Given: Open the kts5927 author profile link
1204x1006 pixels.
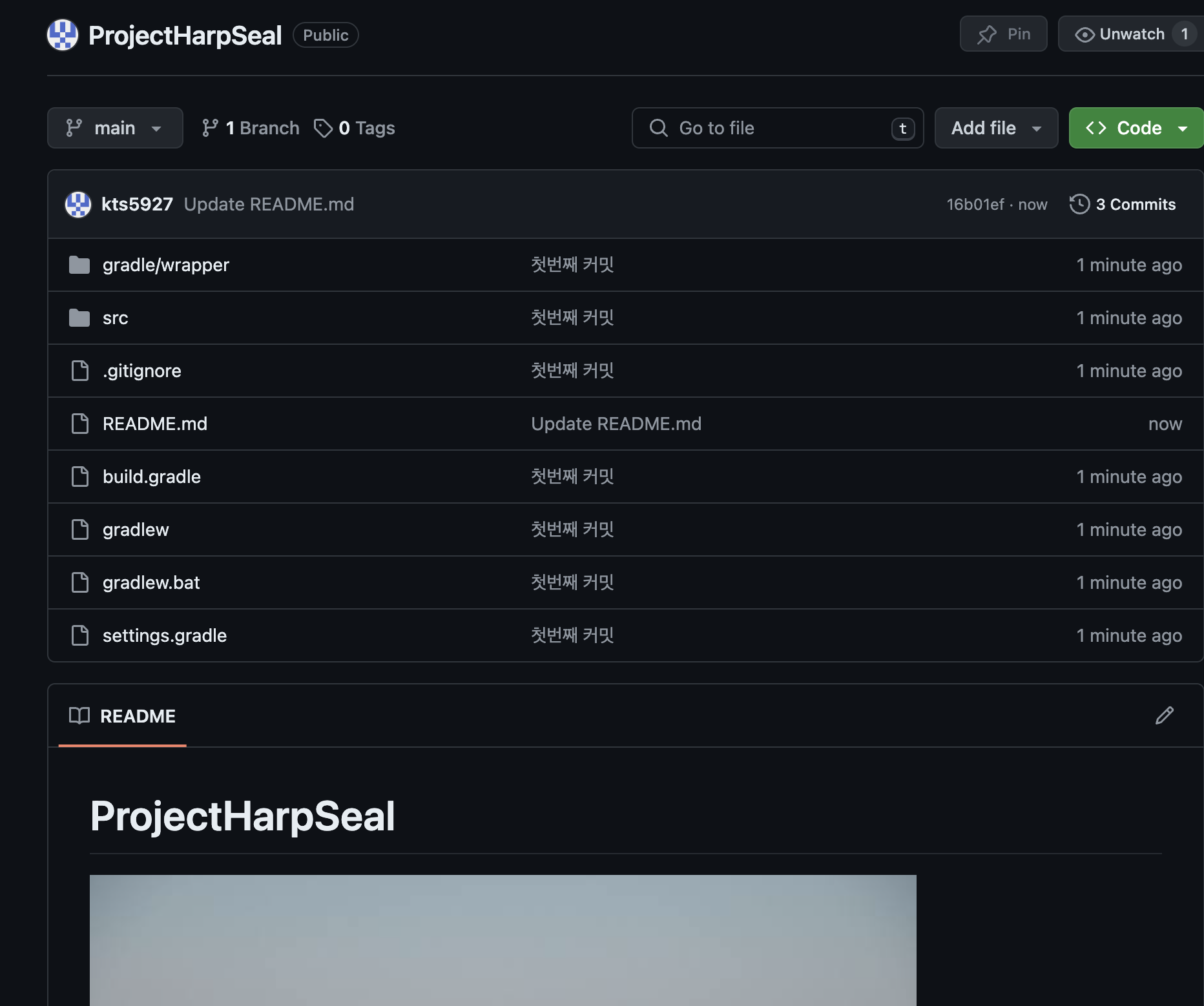Looking at the screenshot, I should pyautogui.click(x=137, y=204).
